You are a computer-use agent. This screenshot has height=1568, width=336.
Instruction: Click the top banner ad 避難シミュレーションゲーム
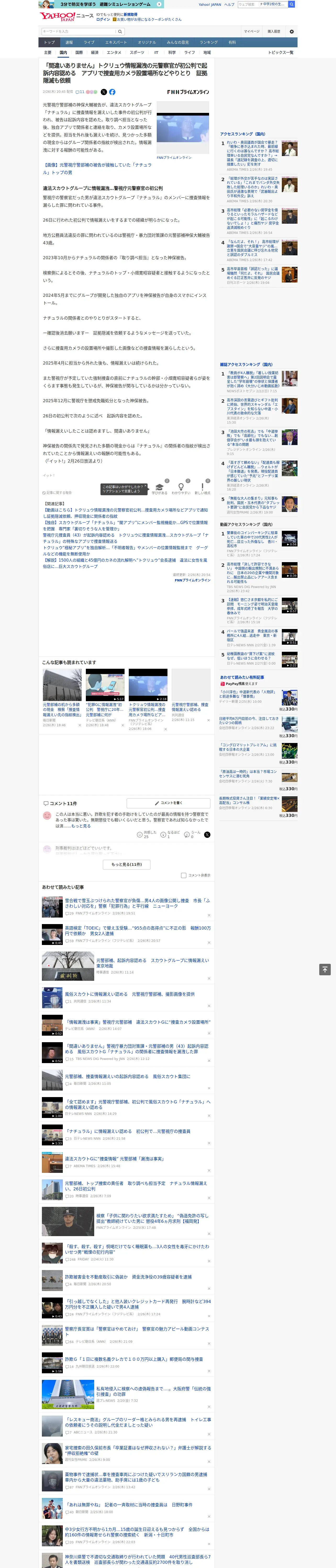[x=102, y=4]
